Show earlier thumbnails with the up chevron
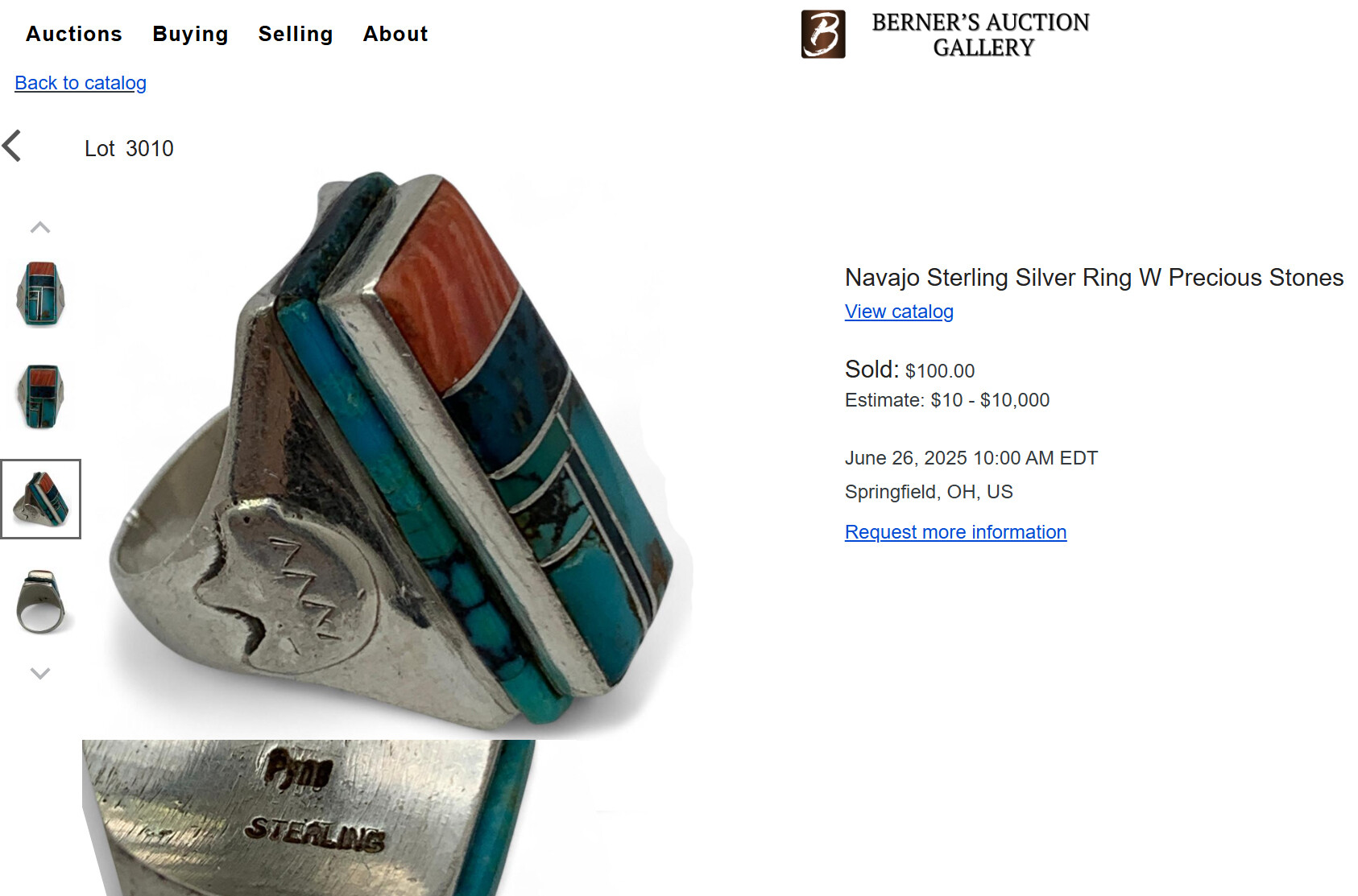This screenshot has height=896, width=1358. (x=40, y=228)
